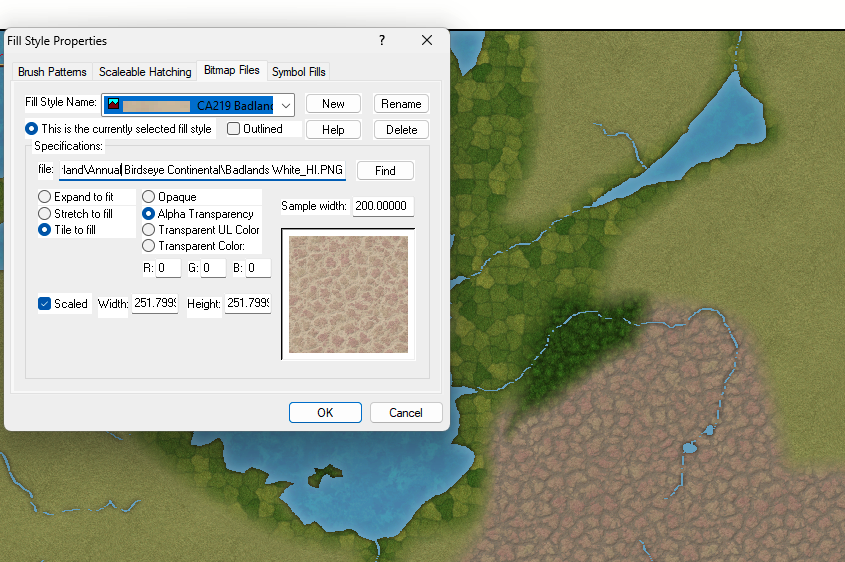This screenshot has height=562, width=845.
Task: Click the Delete fill style button
Action: coord(401,130)
